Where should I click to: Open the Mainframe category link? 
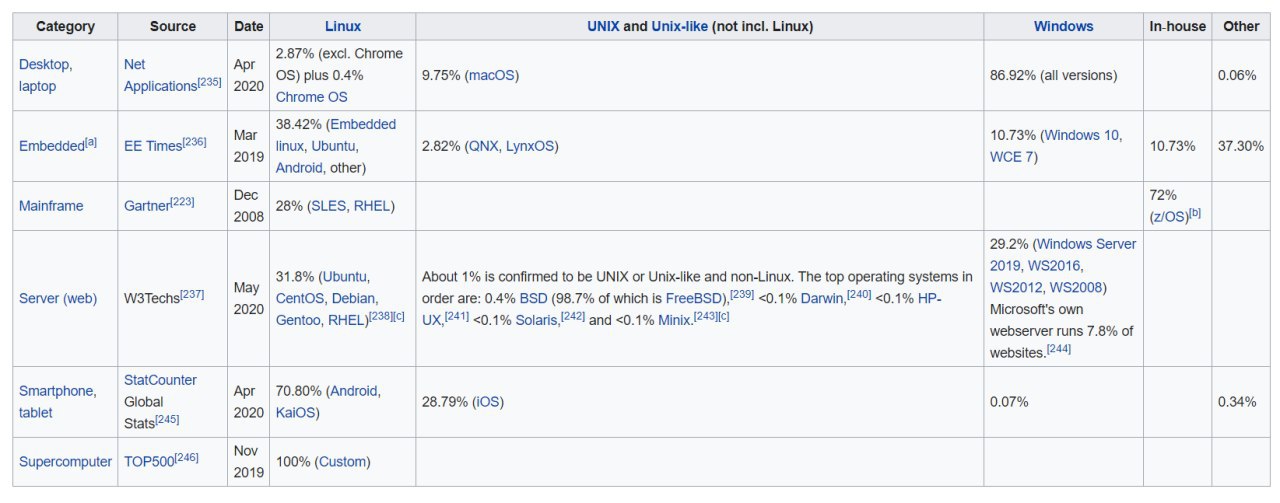(51, 206)
